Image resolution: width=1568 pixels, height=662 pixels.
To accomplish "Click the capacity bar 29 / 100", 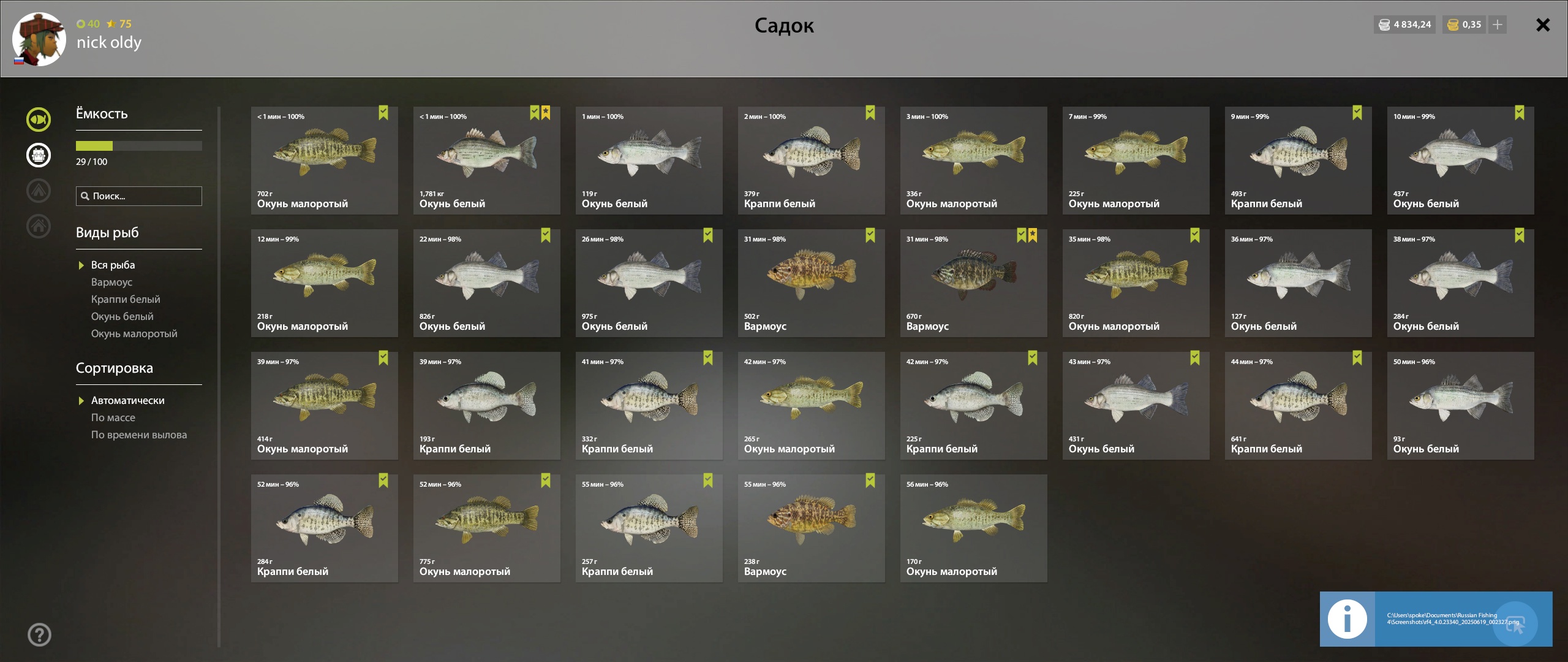I will [x=139, y=146].
